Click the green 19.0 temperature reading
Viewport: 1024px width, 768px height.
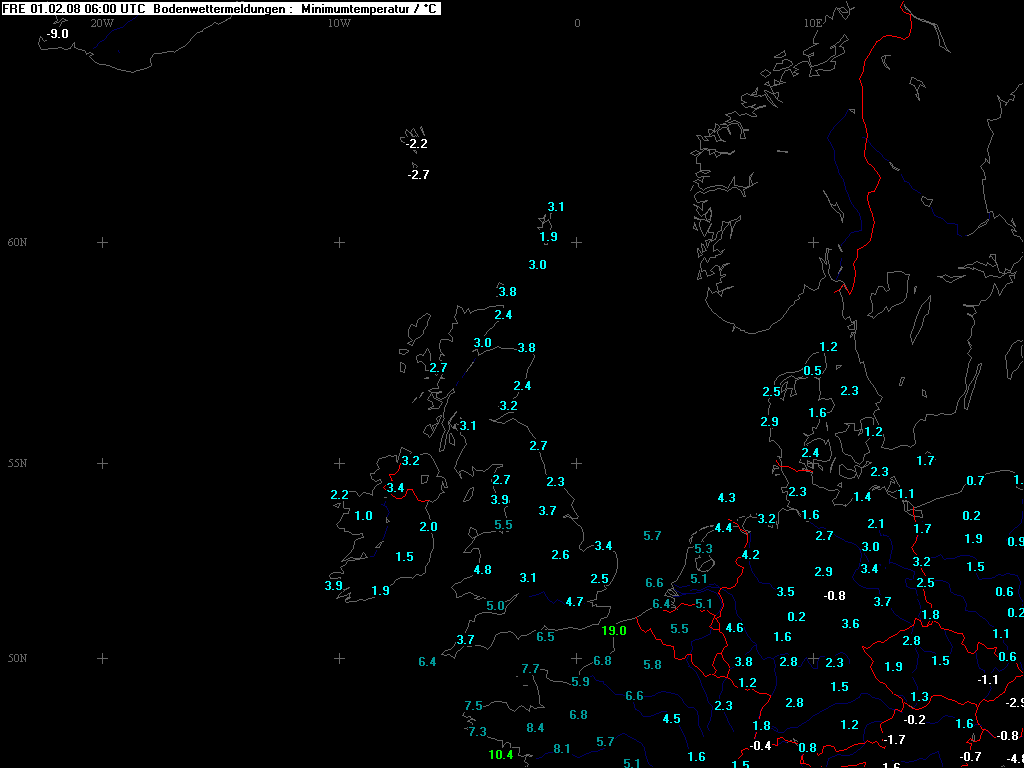tap(614, 631)
